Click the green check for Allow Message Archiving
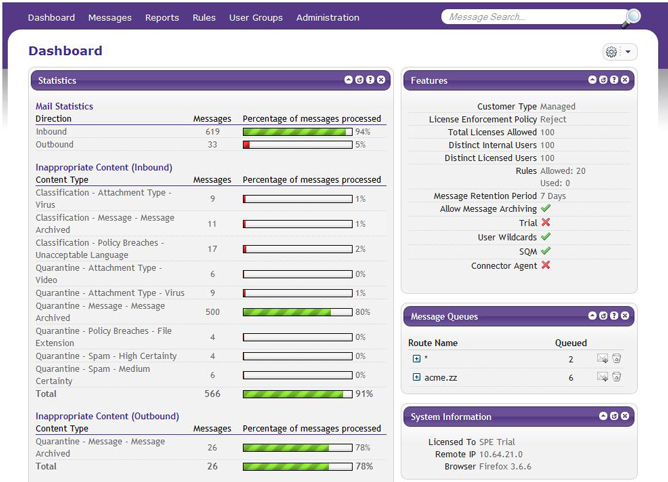This screenshot has width=668, height=482. pyautogui.click(x=546, y=208)
